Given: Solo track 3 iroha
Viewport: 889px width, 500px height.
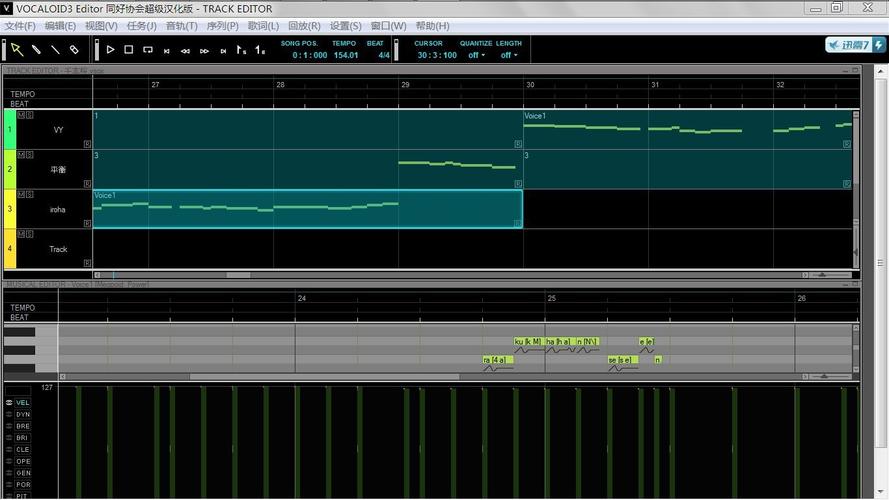Looking at the screenshot, I should pyautogui.click(x=30, y=194).
